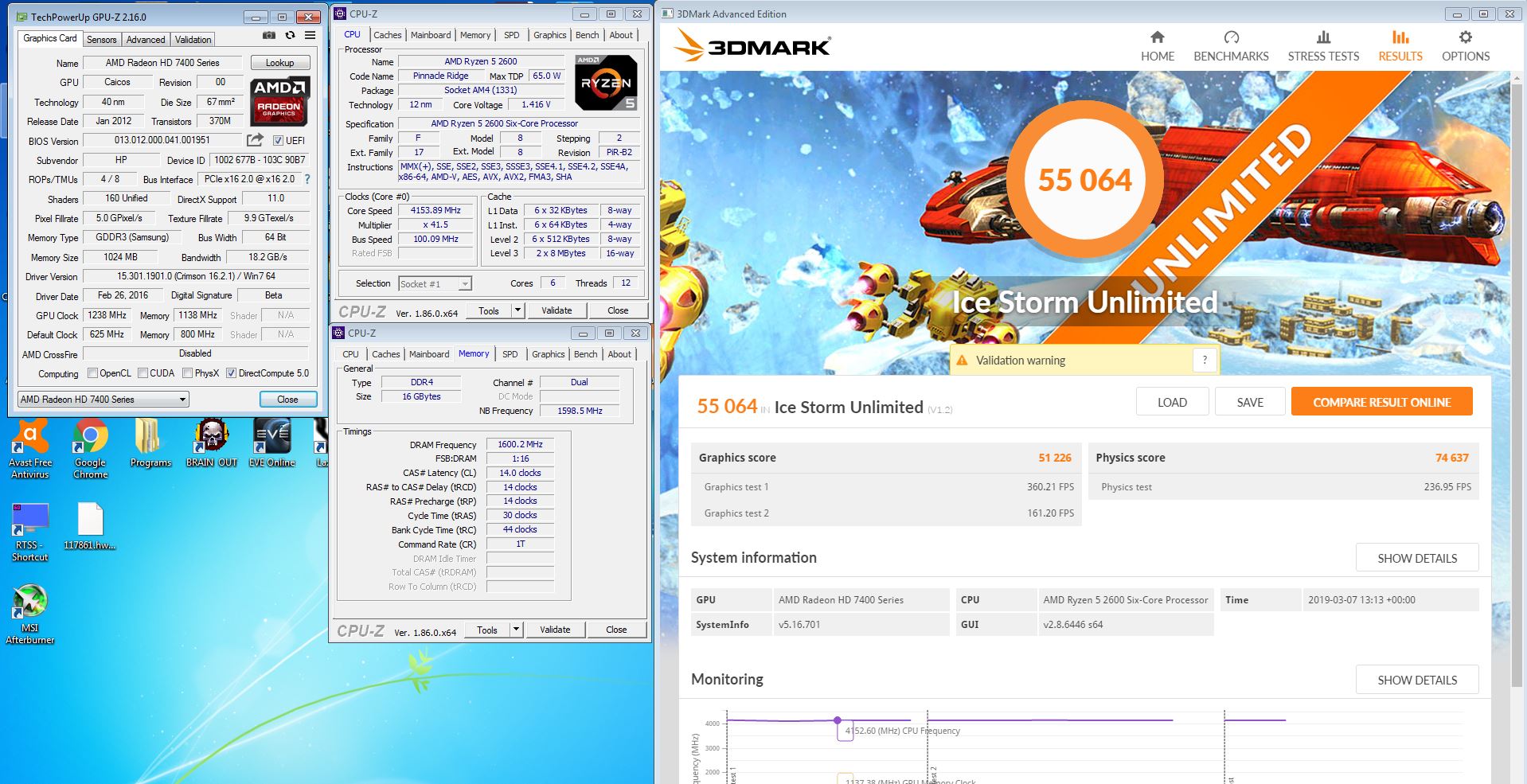This screenshot has width=1527, height=784.
Task: Open 3DMark HOME icon
Action: click(x=1158, y=37)
